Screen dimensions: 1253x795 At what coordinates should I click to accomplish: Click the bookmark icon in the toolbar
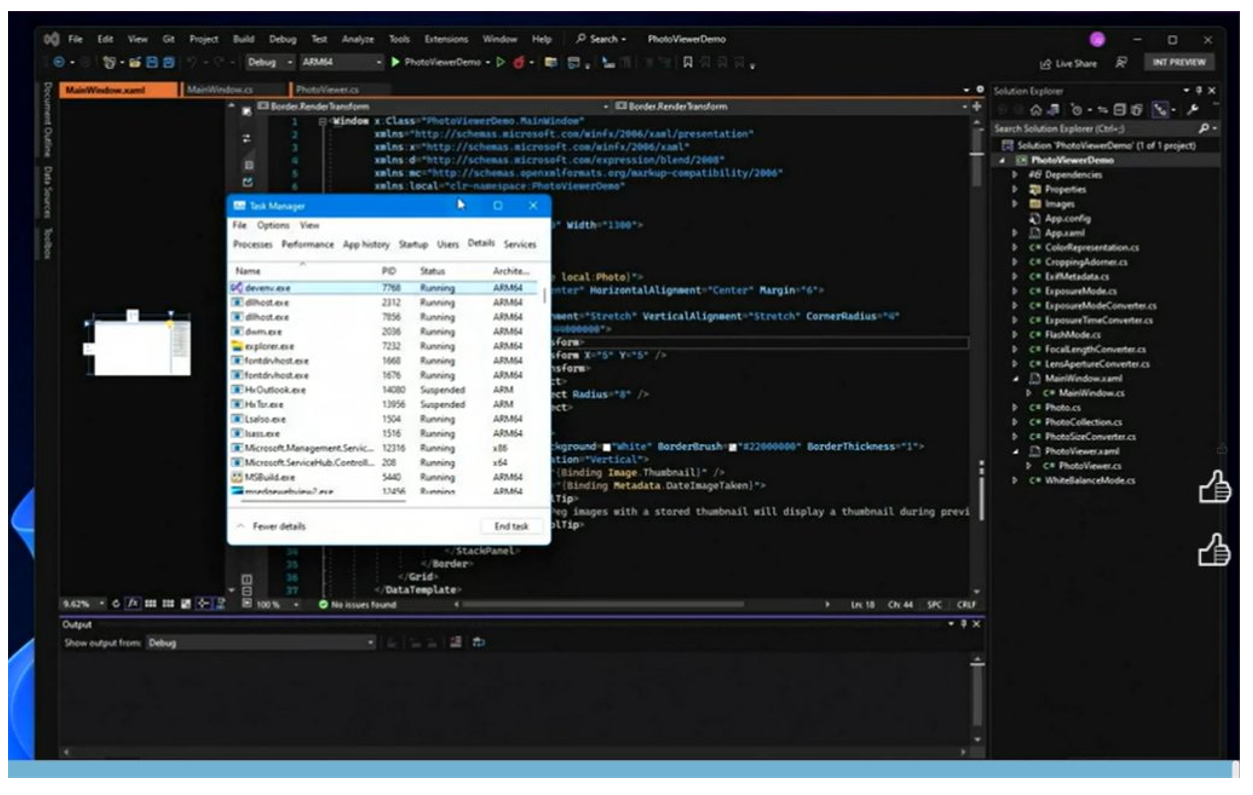tap(689, 62)
